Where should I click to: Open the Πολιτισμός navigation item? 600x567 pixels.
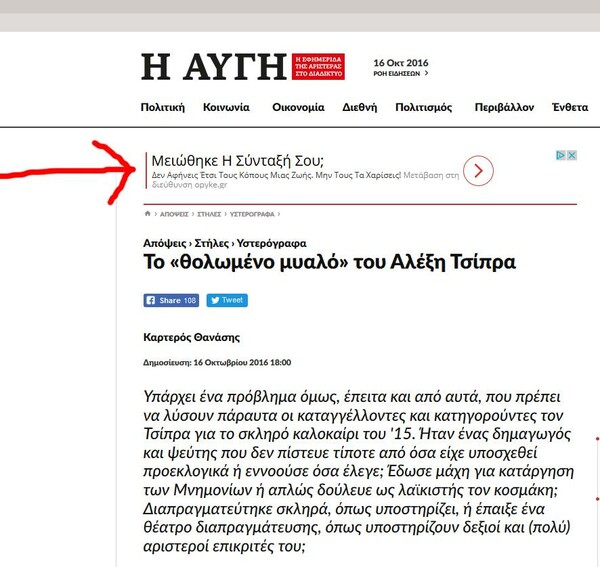coord(423,107)
